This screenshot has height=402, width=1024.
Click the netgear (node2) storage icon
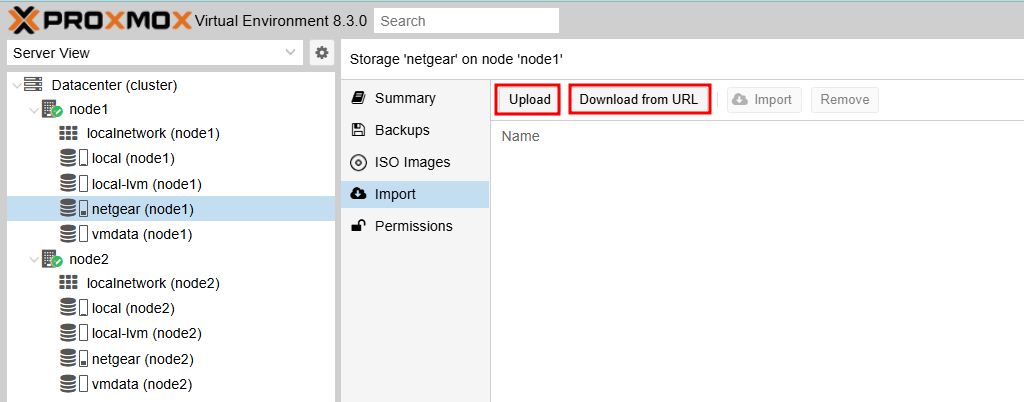tap(73, 358)
